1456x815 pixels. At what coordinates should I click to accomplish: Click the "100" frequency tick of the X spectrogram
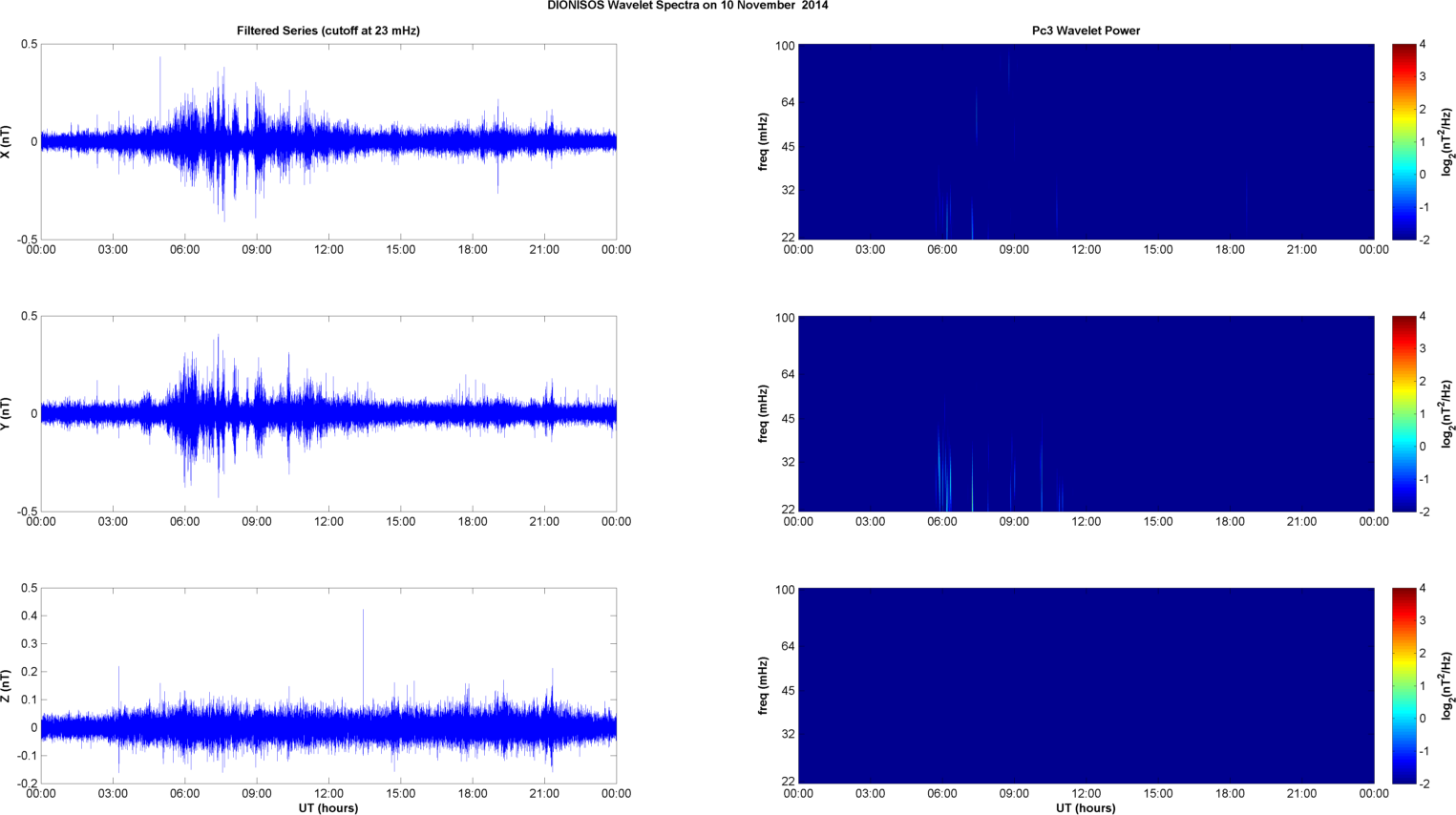point(785,46)
